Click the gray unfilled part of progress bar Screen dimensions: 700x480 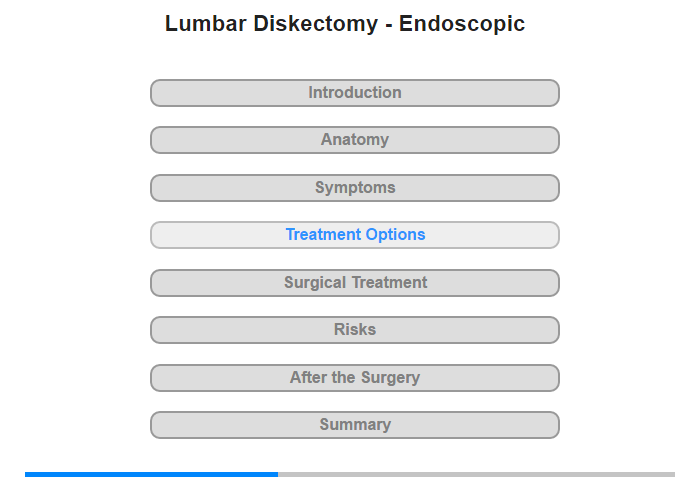tap(476, 474)
